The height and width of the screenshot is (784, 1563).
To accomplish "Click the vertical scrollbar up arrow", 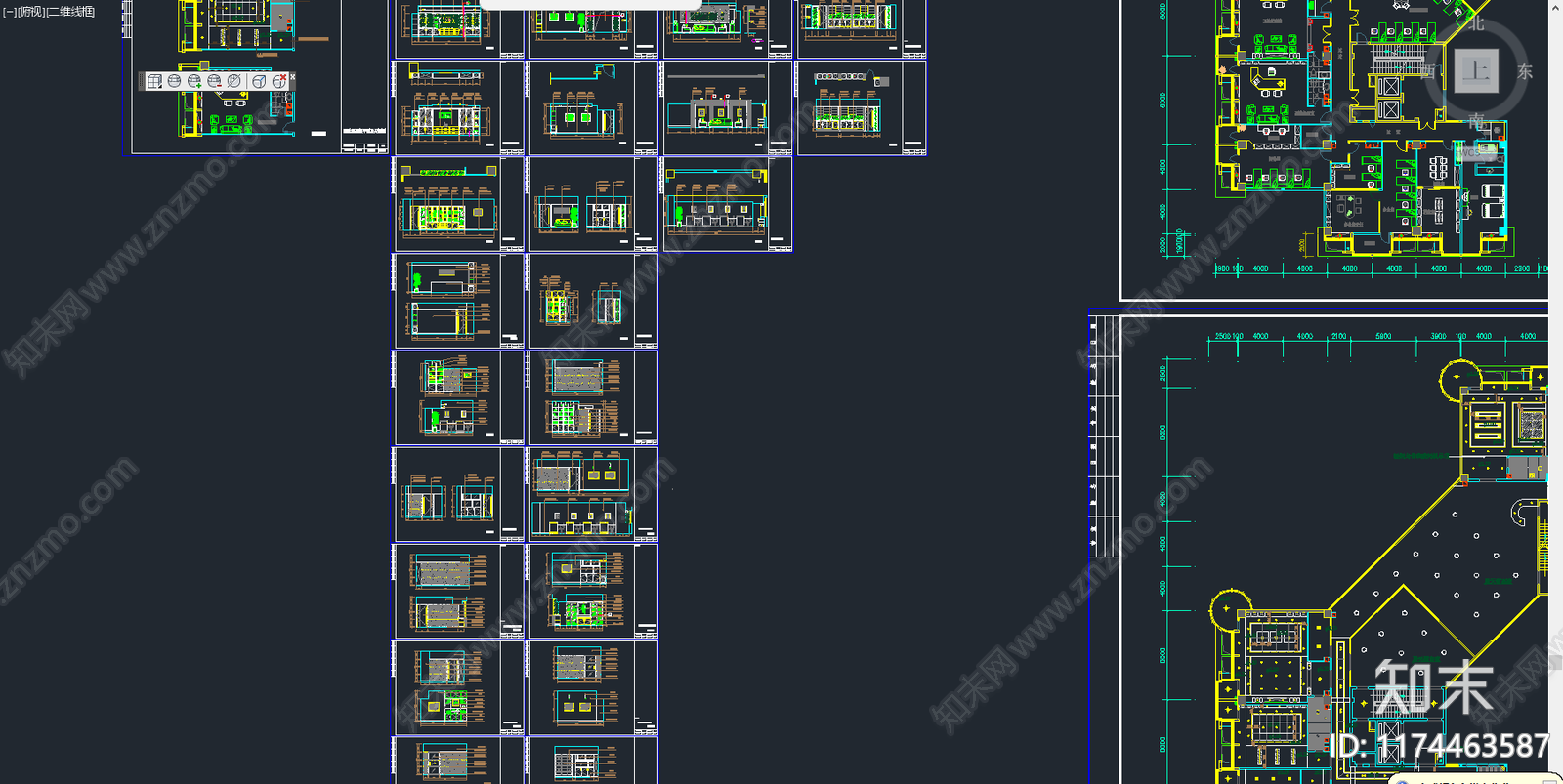I will pos(1555,7).
